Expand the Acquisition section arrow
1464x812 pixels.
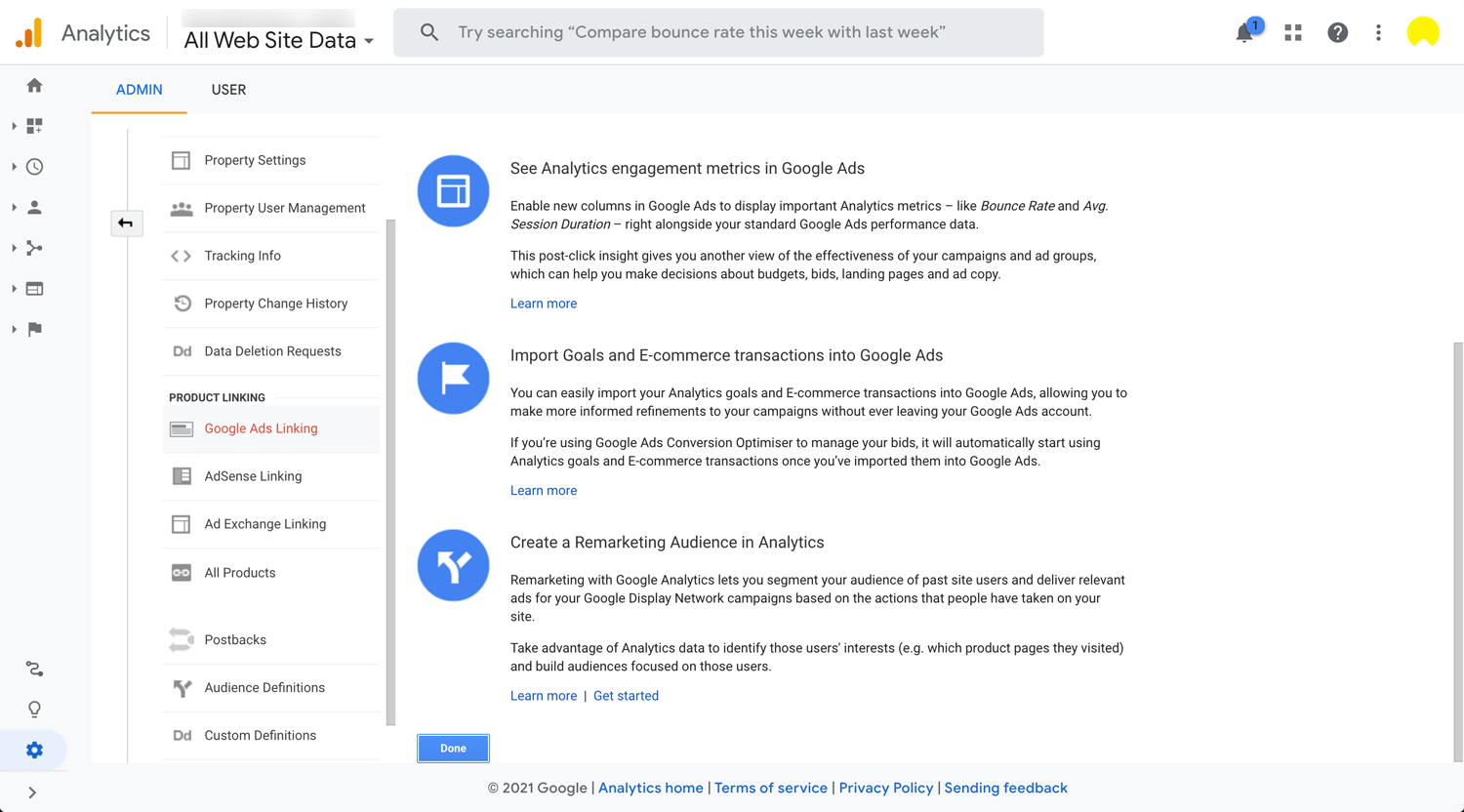coord(14,248)
